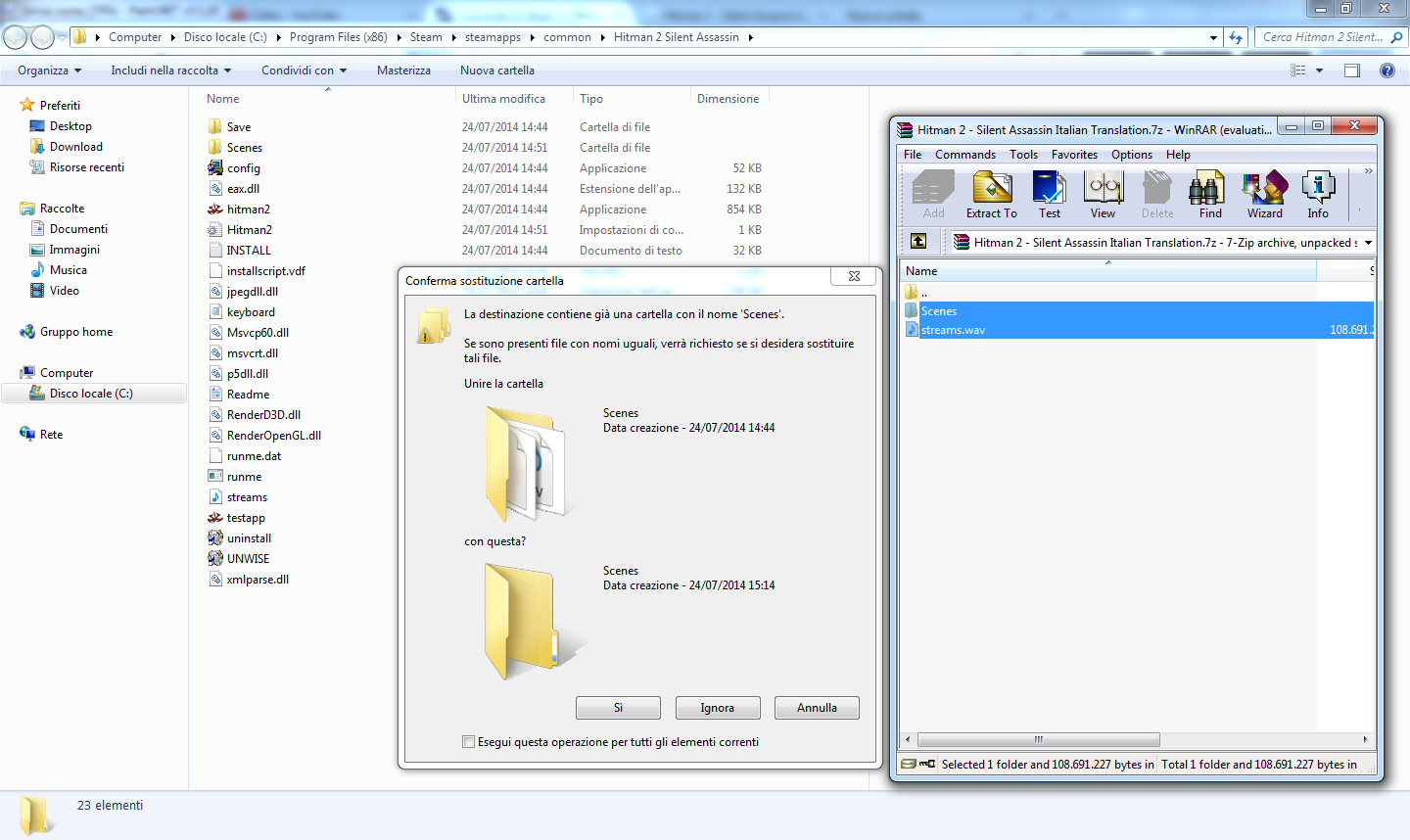This screenshot has width=1410, height=840.
Task: Expand the Explorer address bar history dropdown
Action: point(1214,37)
